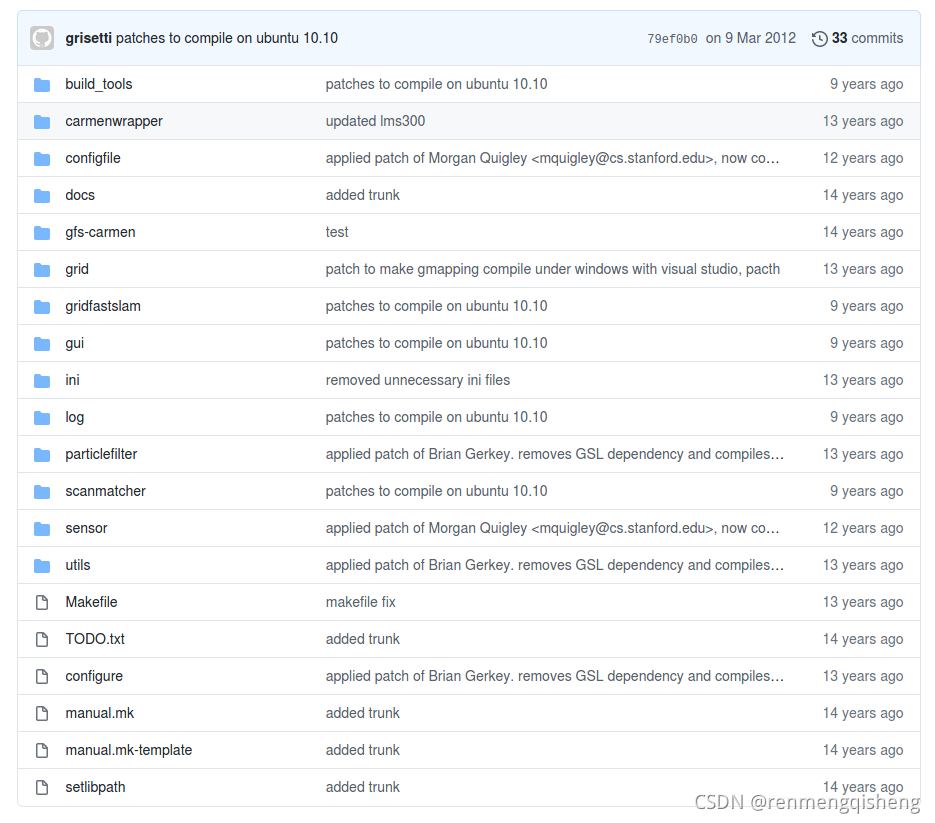Viewport: 935px width, 823px height.
Task: Open the docs folder
Action: point(80,195)
